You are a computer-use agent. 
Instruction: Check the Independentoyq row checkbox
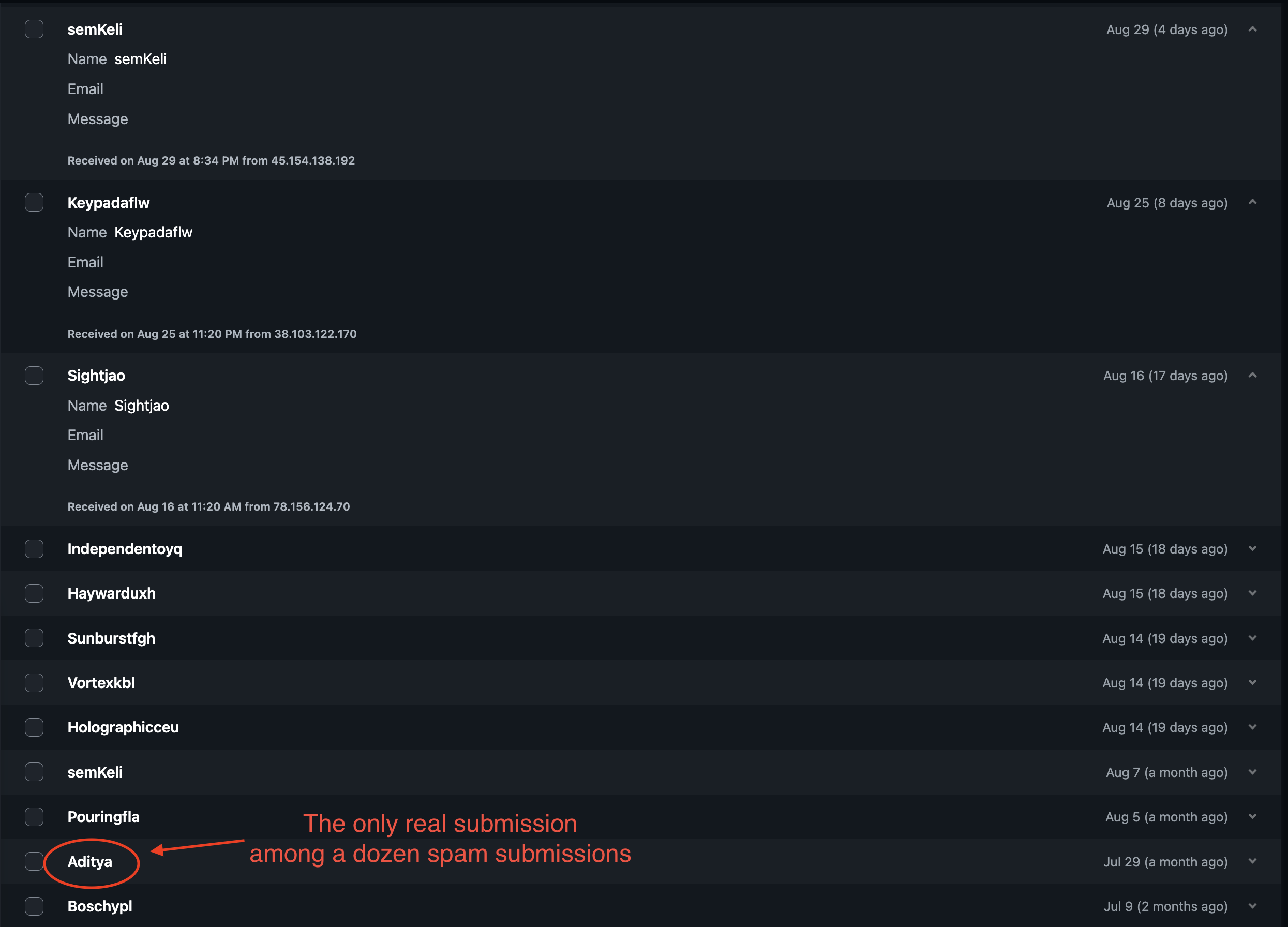[x=34, y=549]
